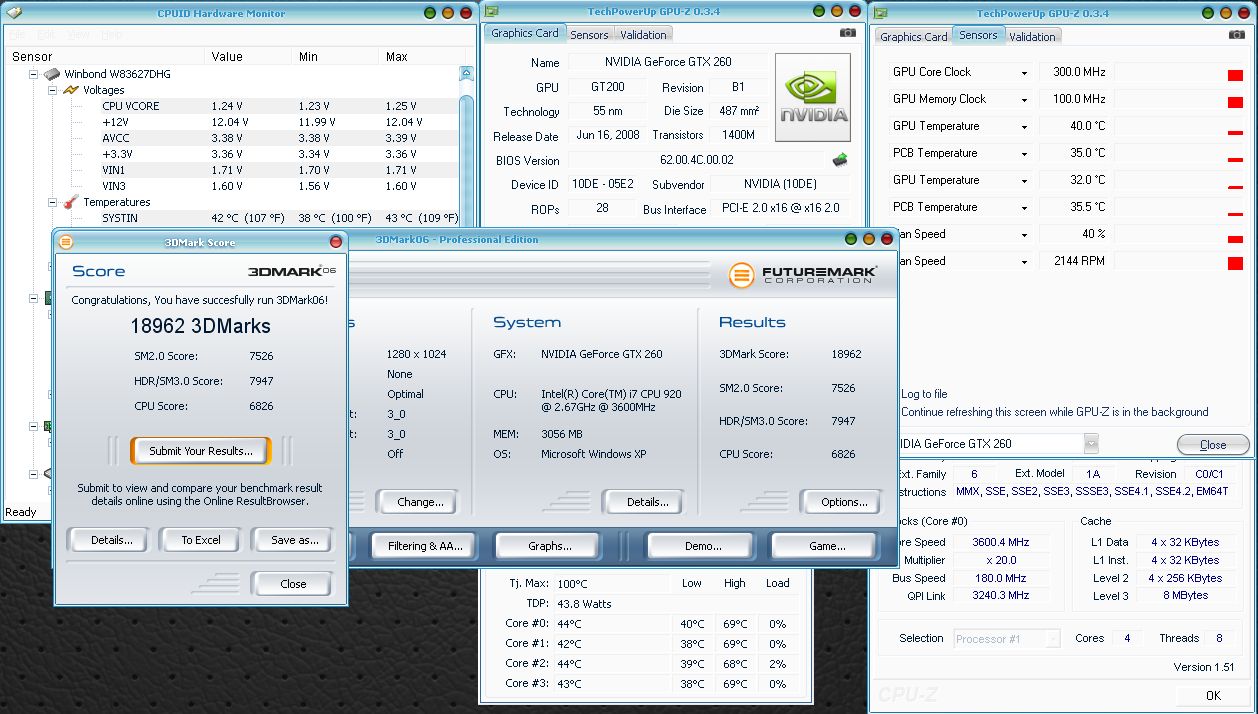Click the GPU-Z Graphics Card window title icon
The width and height of the screenshot is (1258, 714).
492,13
